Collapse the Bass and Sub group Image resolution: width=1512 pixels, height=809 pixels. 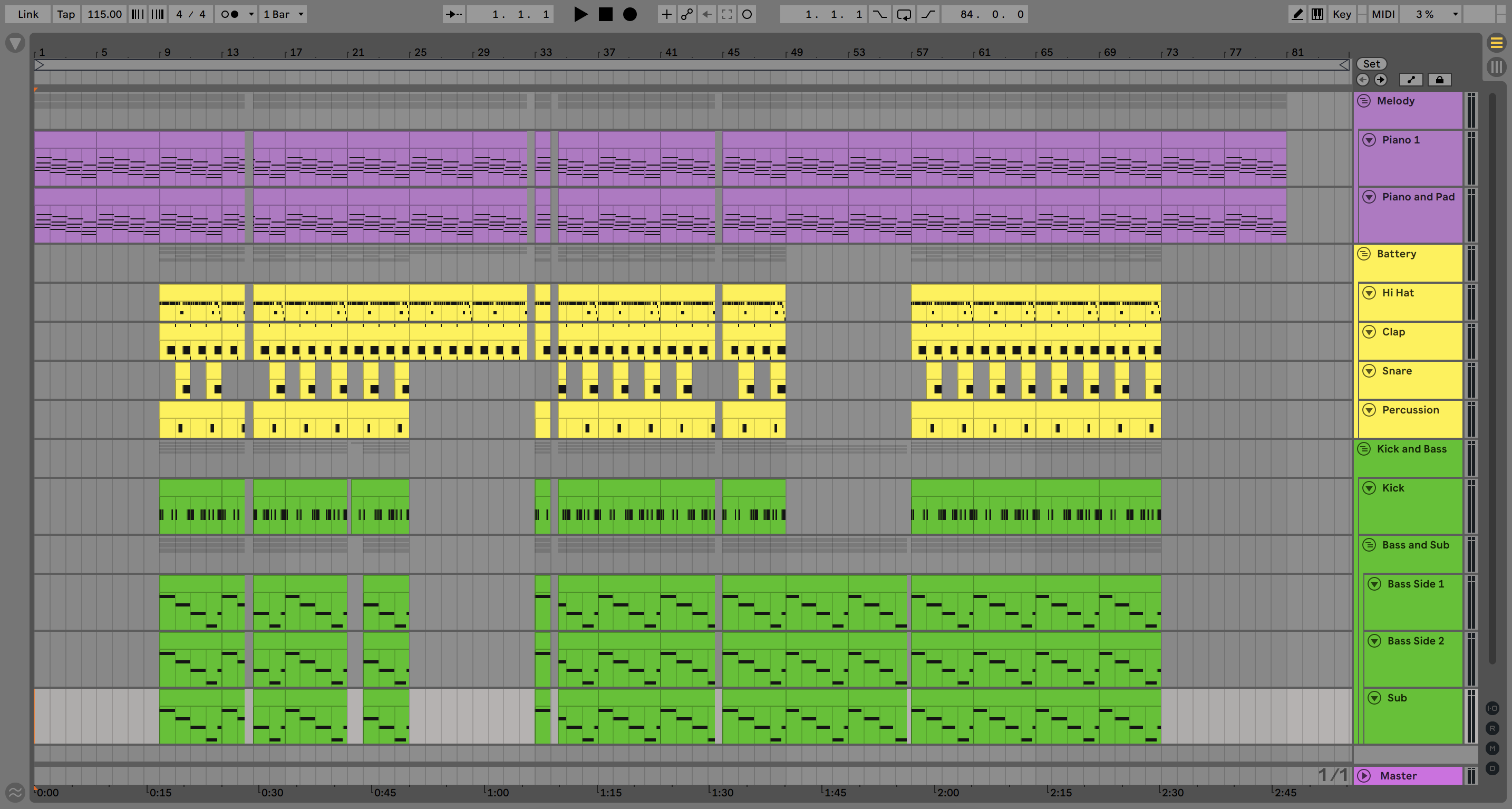click(1369, 545)
